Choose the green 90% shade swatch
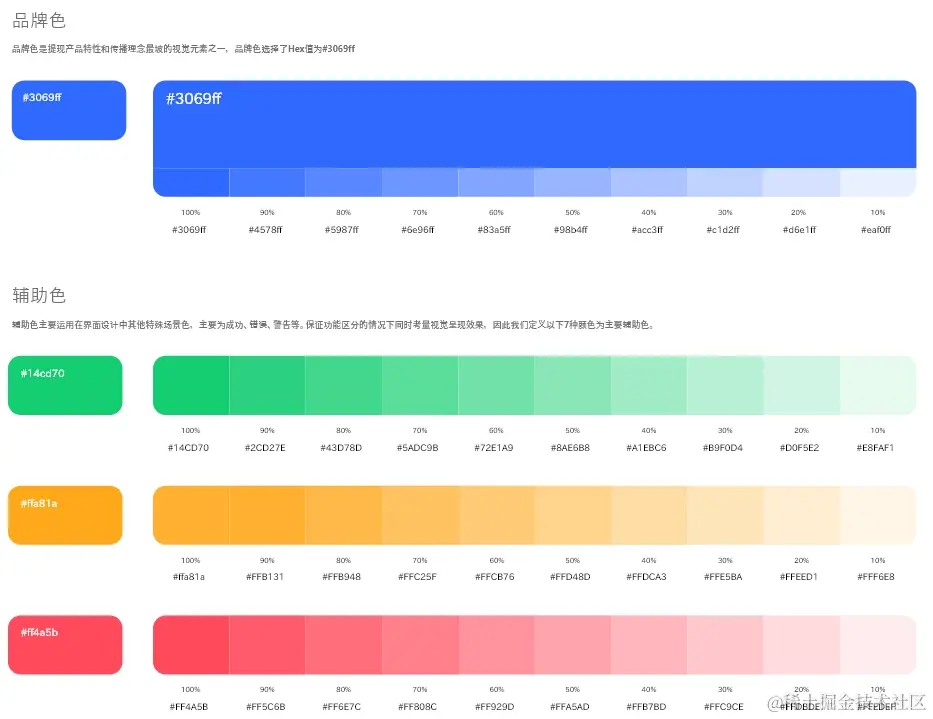 pyautogui.click(x=267, y=385)
